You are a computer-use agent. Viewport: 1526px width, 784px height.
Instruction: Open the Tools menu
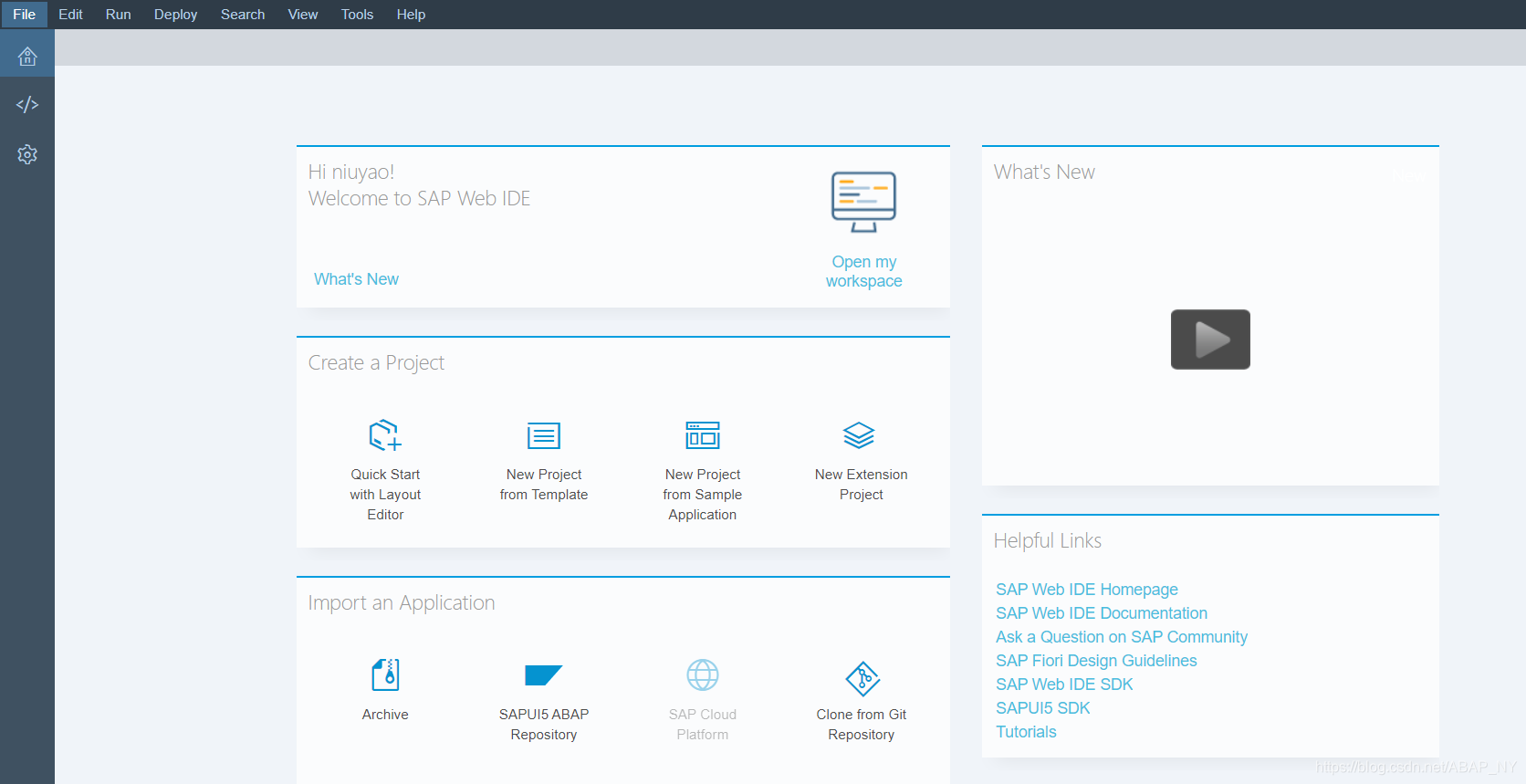pos(357,15)
